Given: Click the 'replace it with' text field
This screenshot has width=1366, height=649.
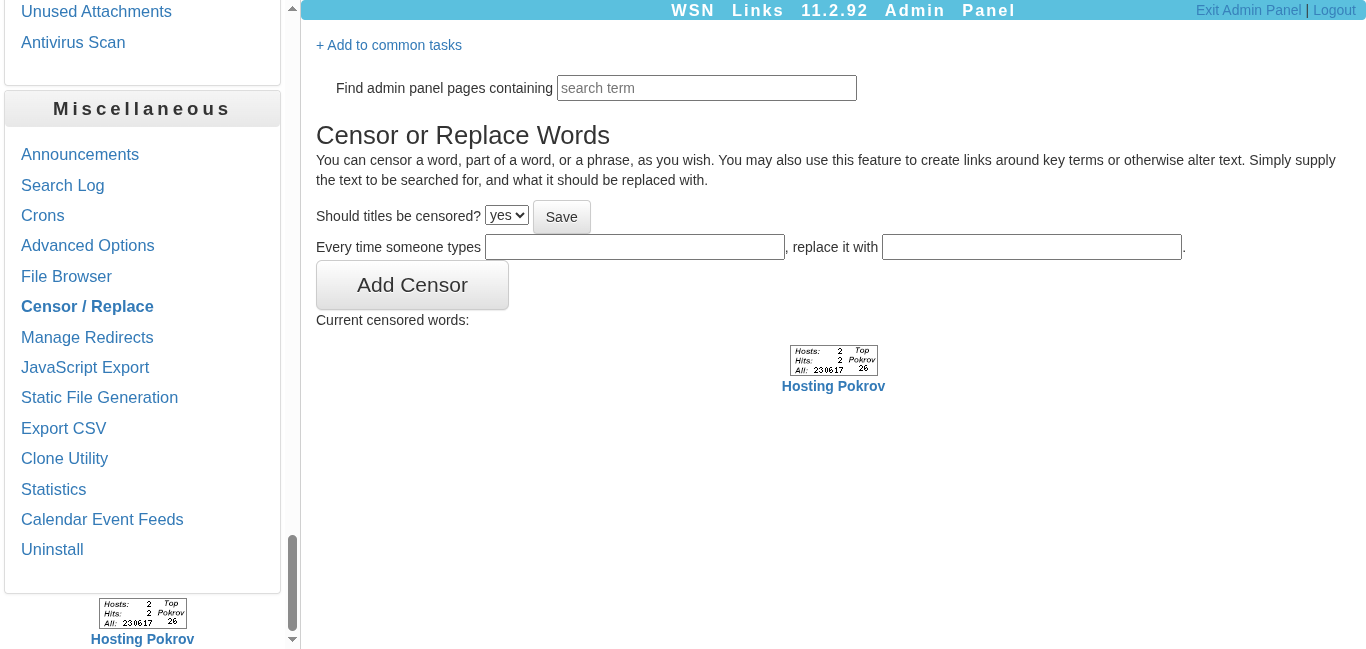Looking at the screenshot, I should tap(1031, 247).
